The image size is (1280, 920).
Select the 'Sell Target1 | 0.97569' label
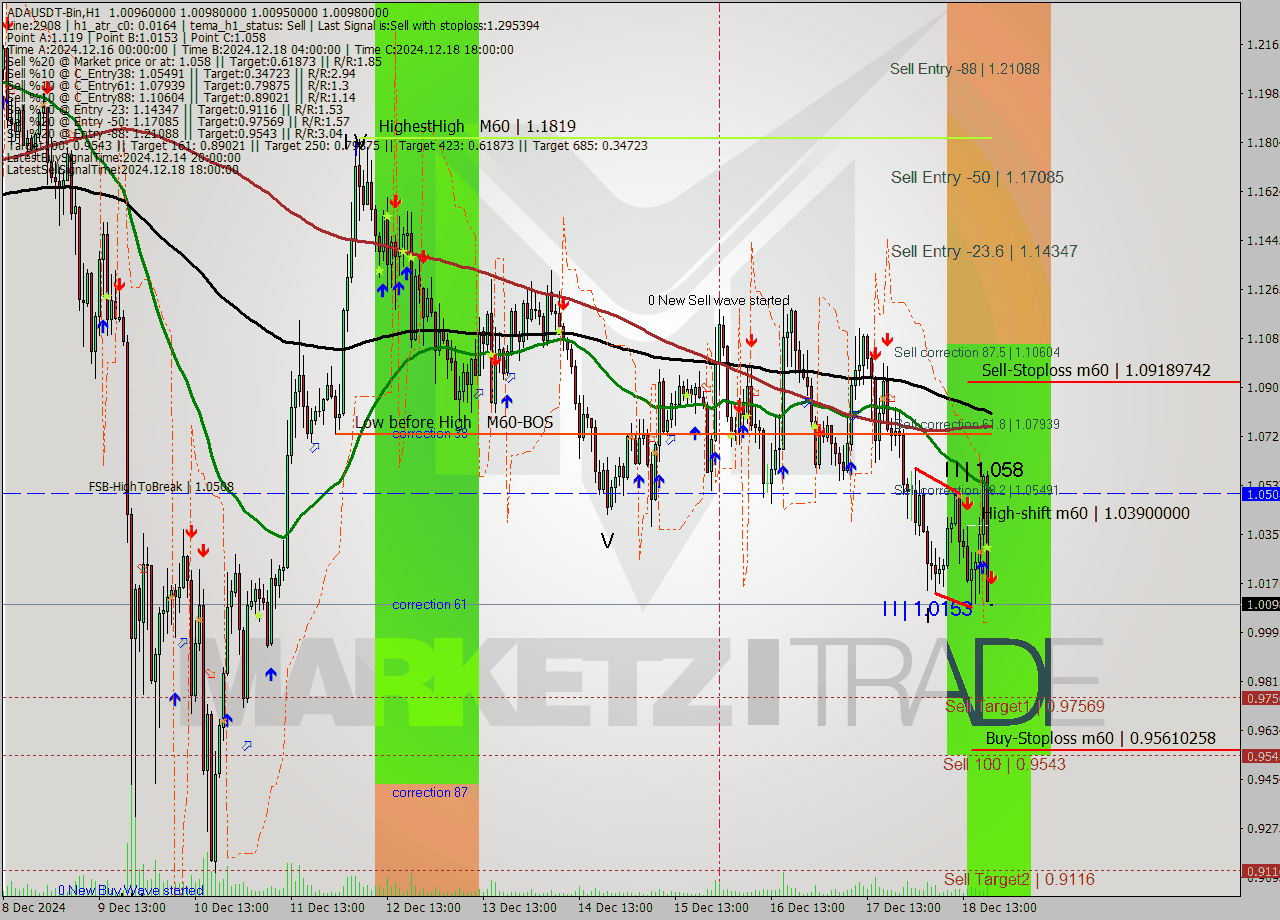1025,706
